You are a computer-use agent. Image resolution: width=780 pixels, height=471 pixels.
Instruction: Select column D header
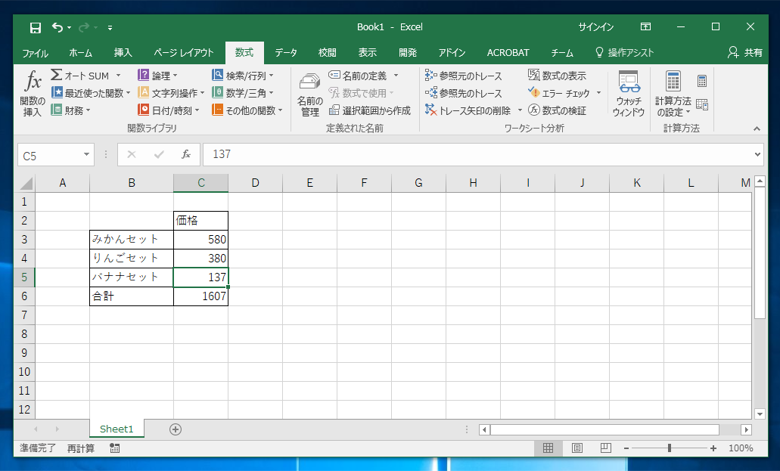click(255, 183)
